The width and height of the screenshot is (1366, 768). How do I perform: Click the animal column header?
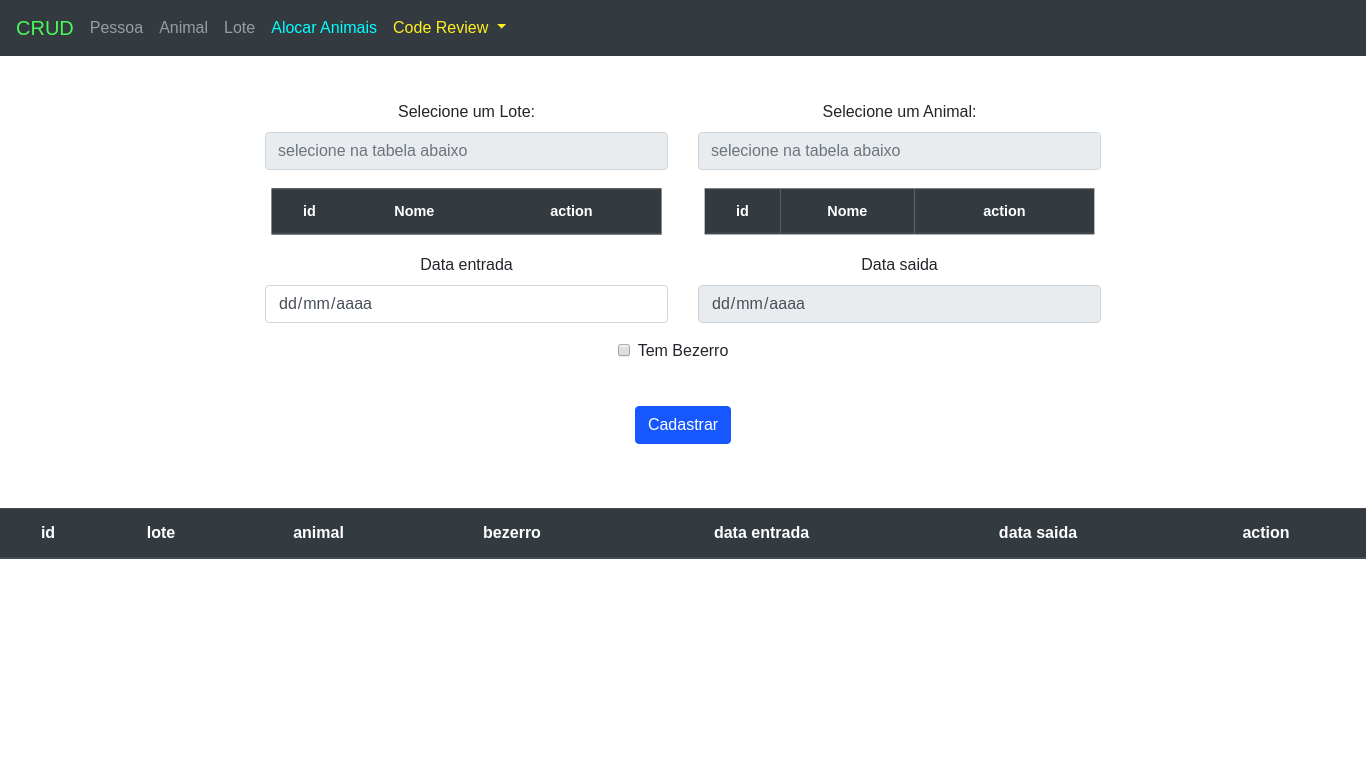pyautogui.click(x=318, y=532)
